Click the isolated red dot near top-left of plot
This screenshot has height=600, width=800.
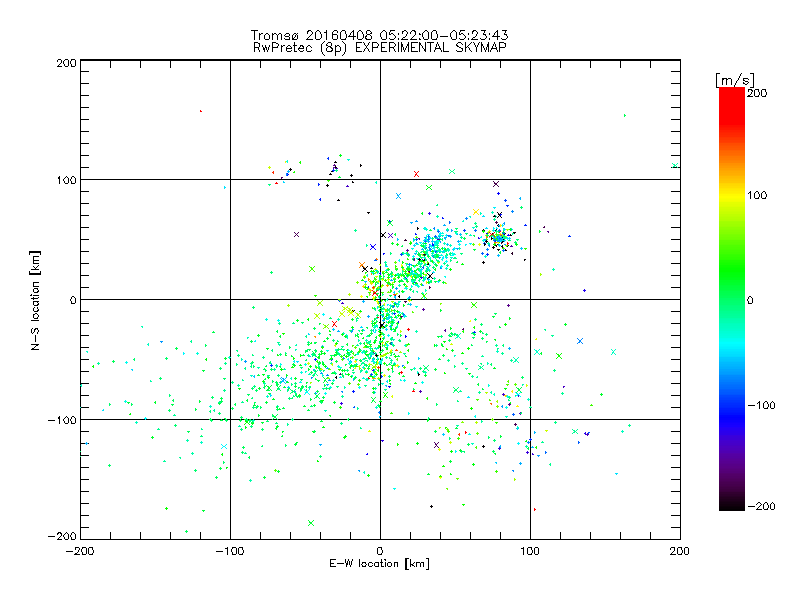tap(201, 111)
